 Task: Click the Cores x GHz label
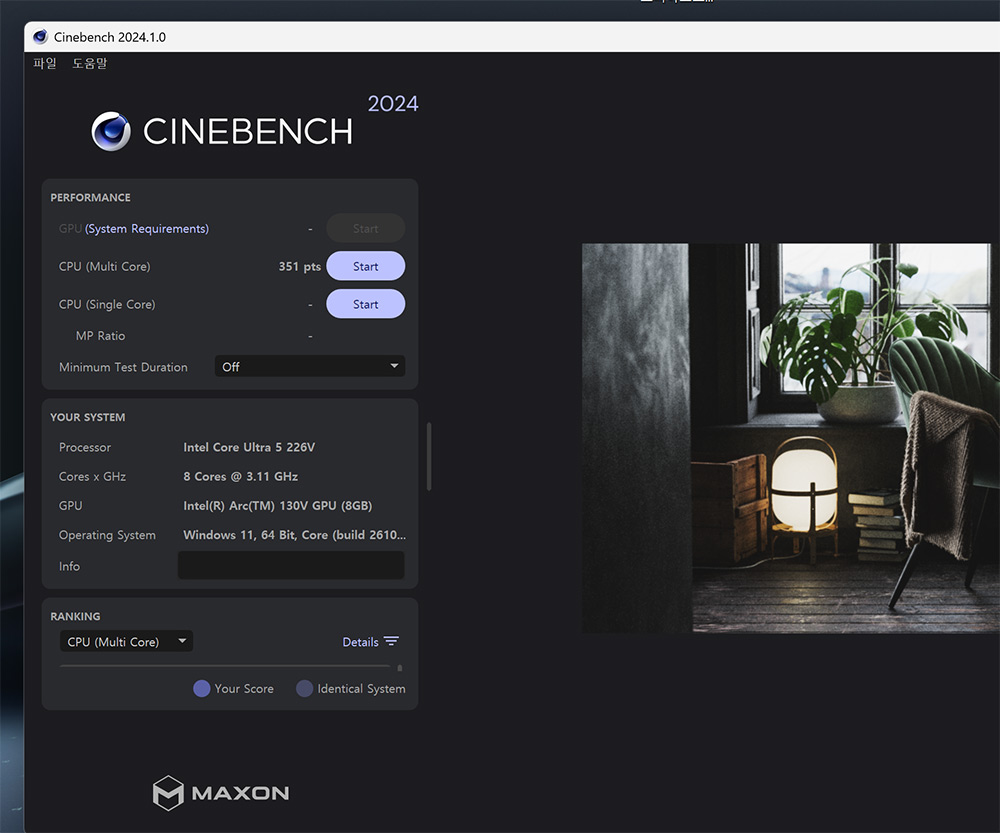pyautogui.click(x=92, y=476)
